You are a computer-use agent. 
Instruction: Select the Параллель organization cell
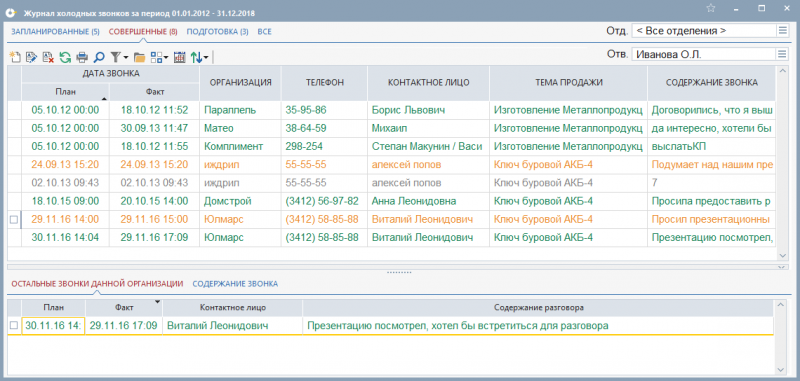tap(240, 110)
